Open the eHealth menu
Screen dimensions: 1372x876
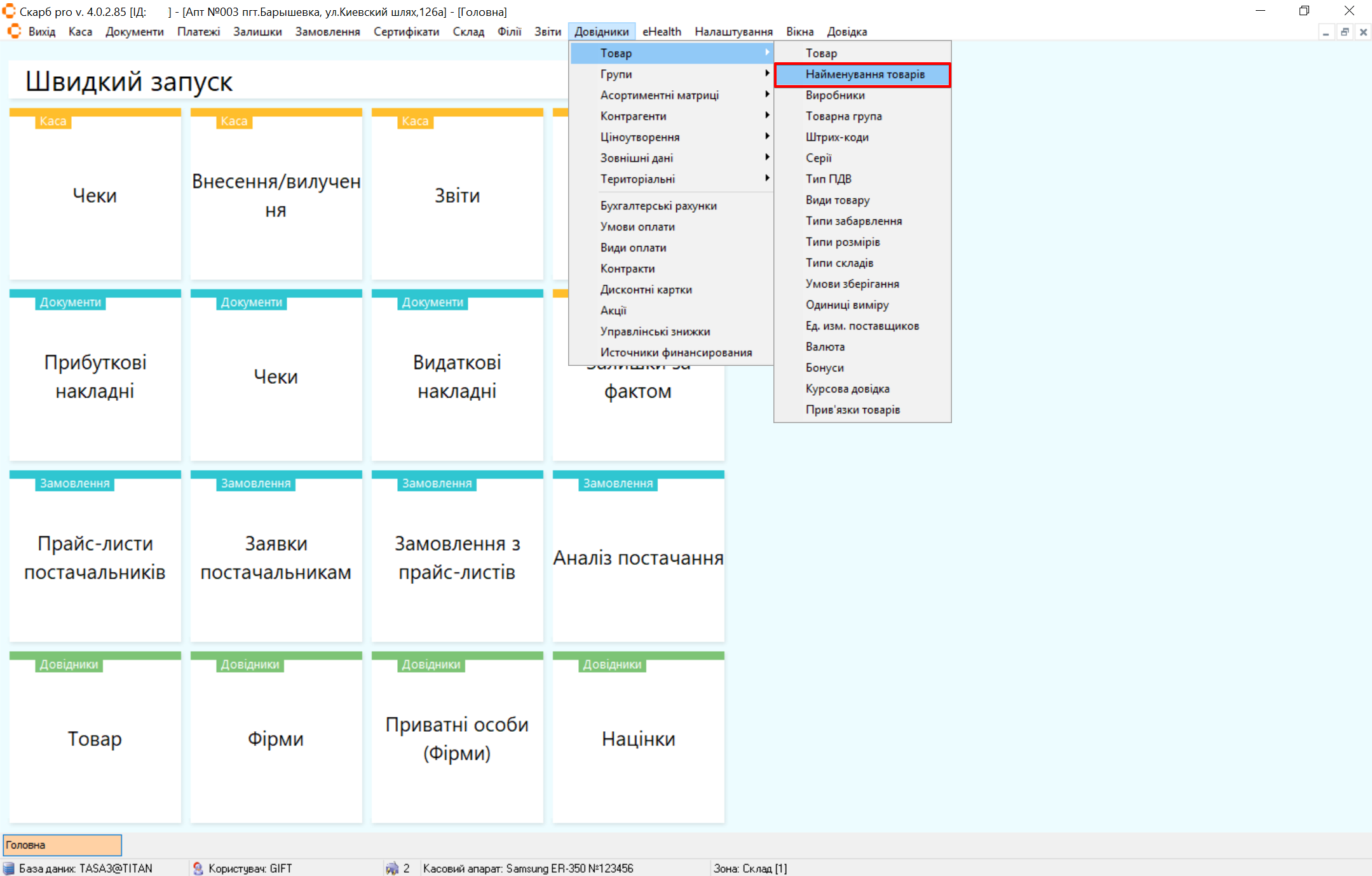[661, 31]
